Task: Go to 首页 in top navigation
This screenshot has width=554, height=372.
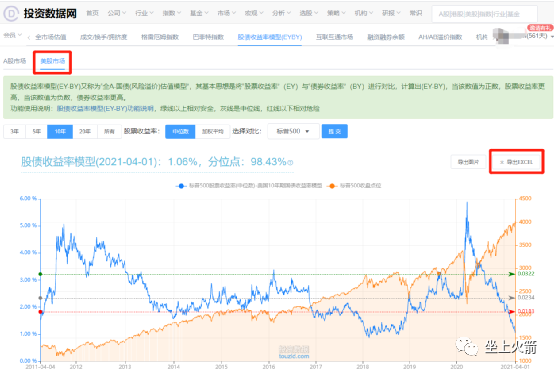Action: click(93, 13)
